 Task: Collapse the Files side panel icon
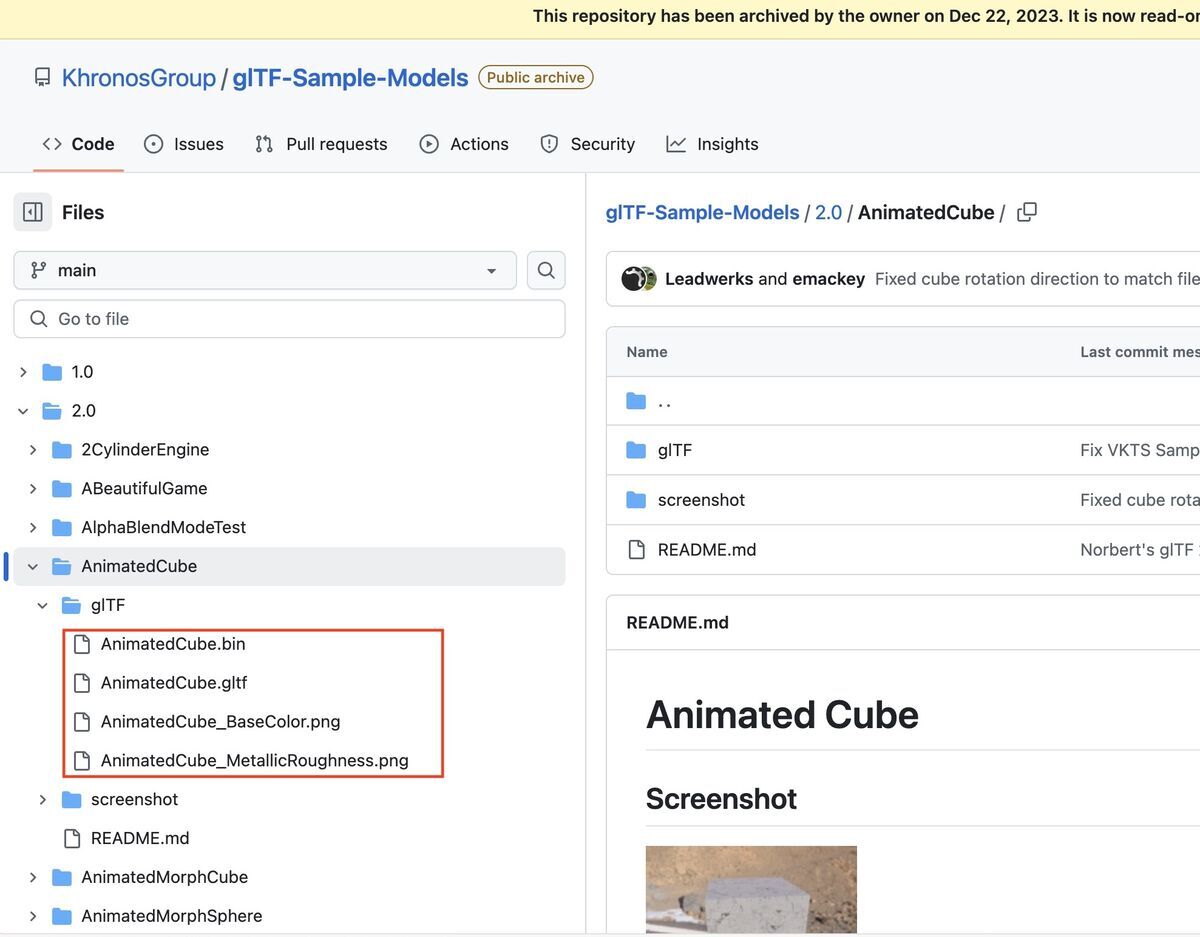click(x=32, y=212)
